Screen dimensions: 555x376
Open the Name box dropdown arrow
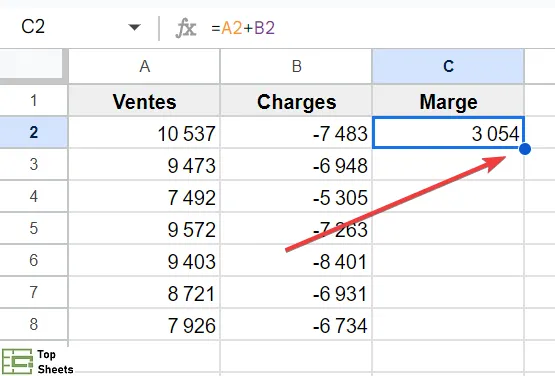pyautogui.click(x=135, y=27)
